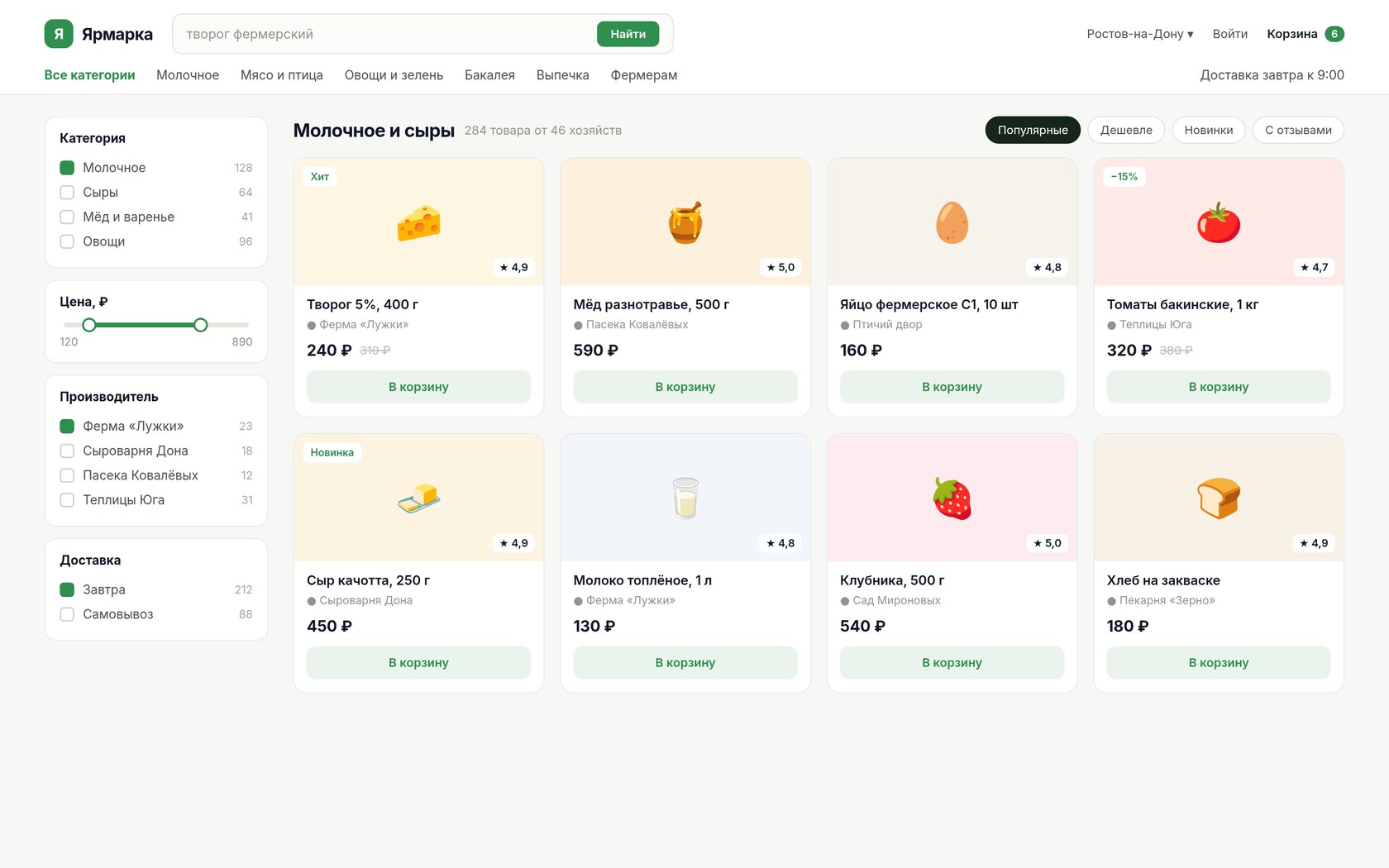Open Все категории menu item
The height and width of the screenshot is (868, 1389).
(89, 75)
